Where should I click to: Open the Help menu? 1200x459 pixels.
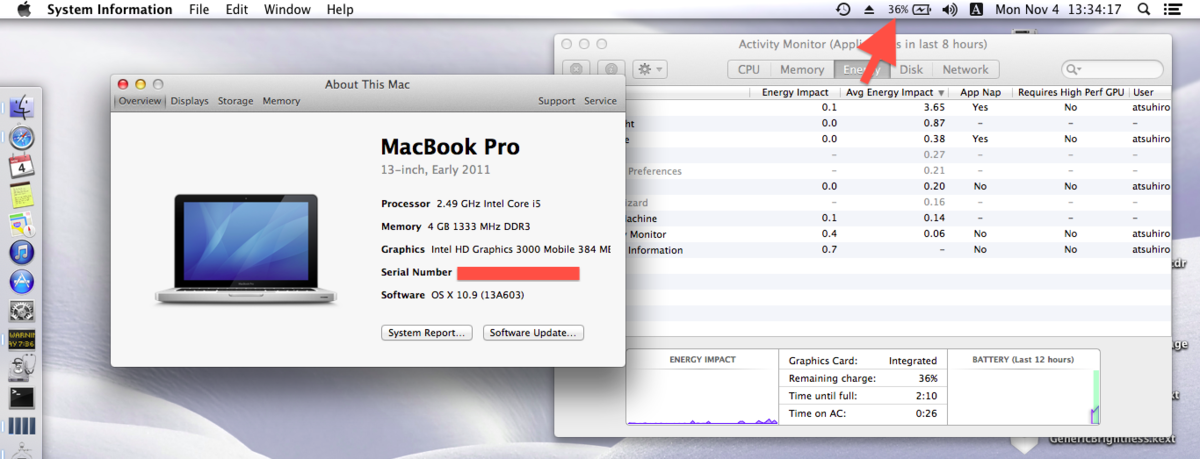click(x=340, y=9)
